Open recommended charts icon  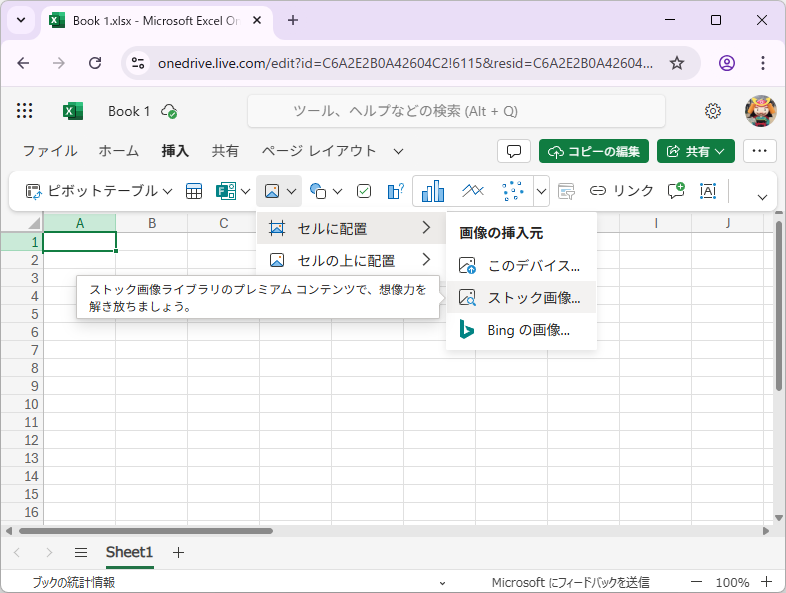coord(396,191)
